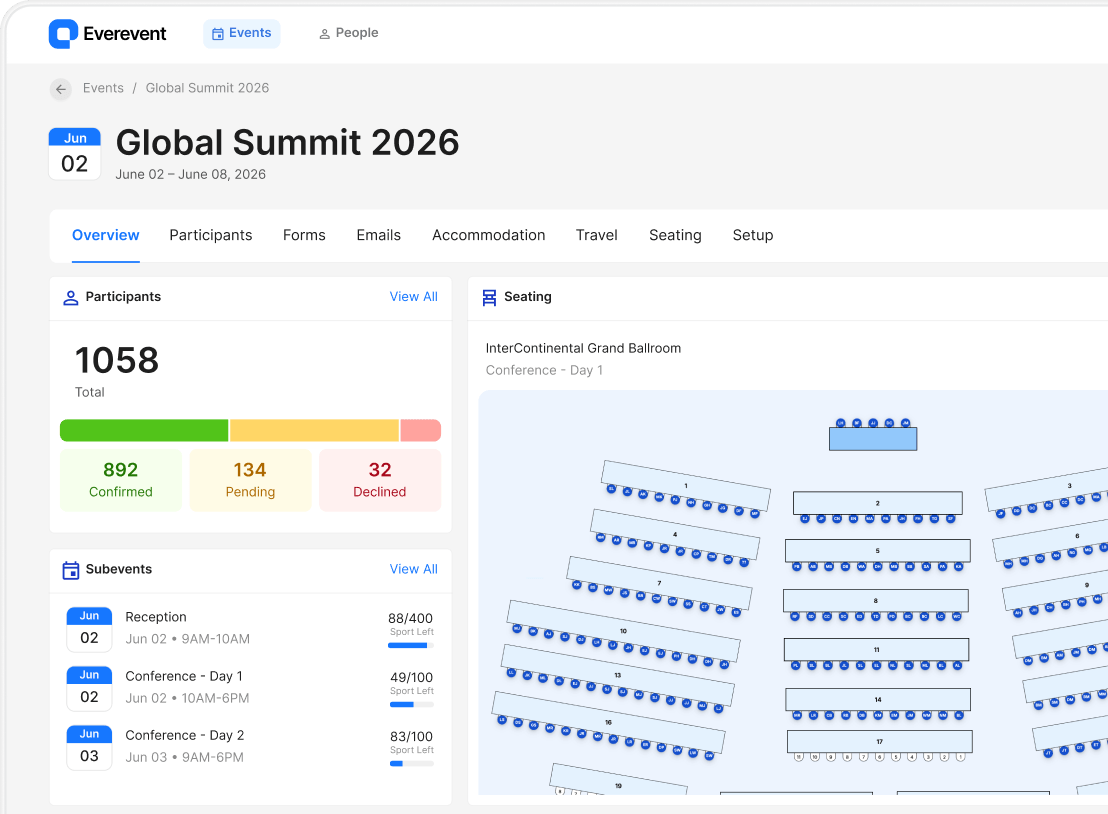Screen dimensions: 1108x814
Task: Open the Accommodation tab
Action: point(489,235)
